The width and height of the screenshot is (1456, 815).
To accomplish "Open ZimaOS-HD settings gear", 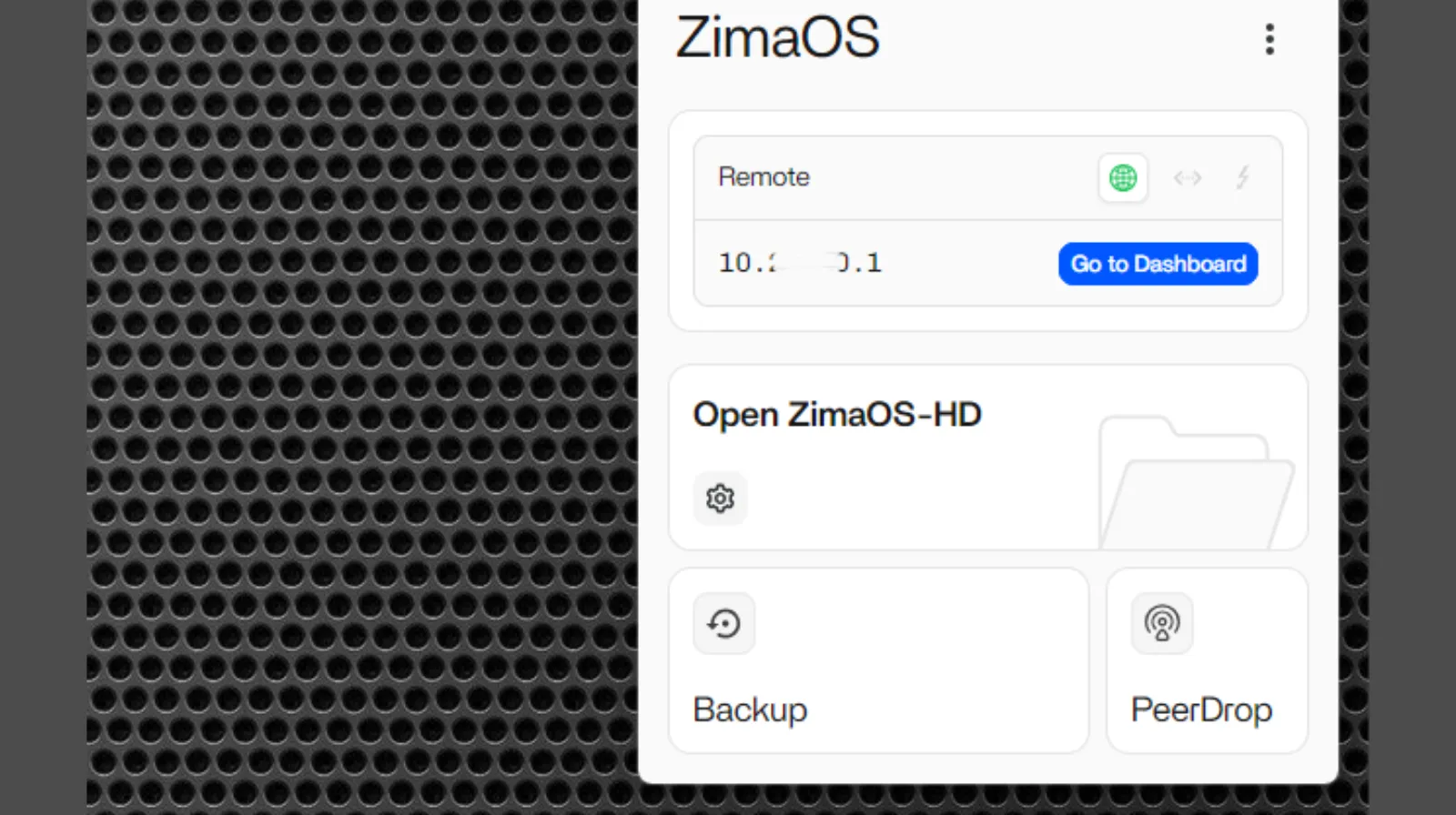I will point(720,498).
